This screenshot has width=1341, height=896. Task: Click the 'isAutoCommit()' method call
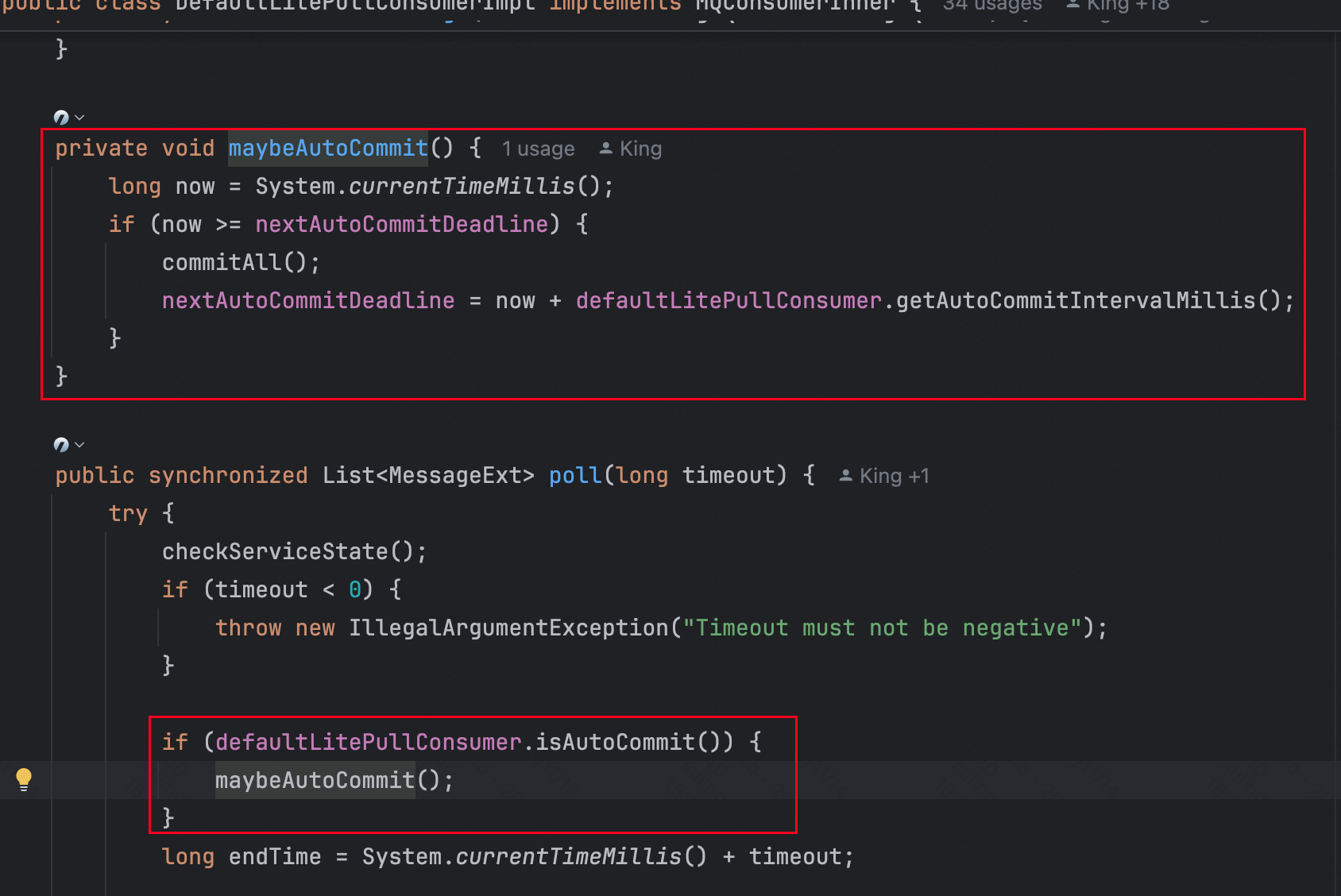pyautogui.click(x=628, y=743)
